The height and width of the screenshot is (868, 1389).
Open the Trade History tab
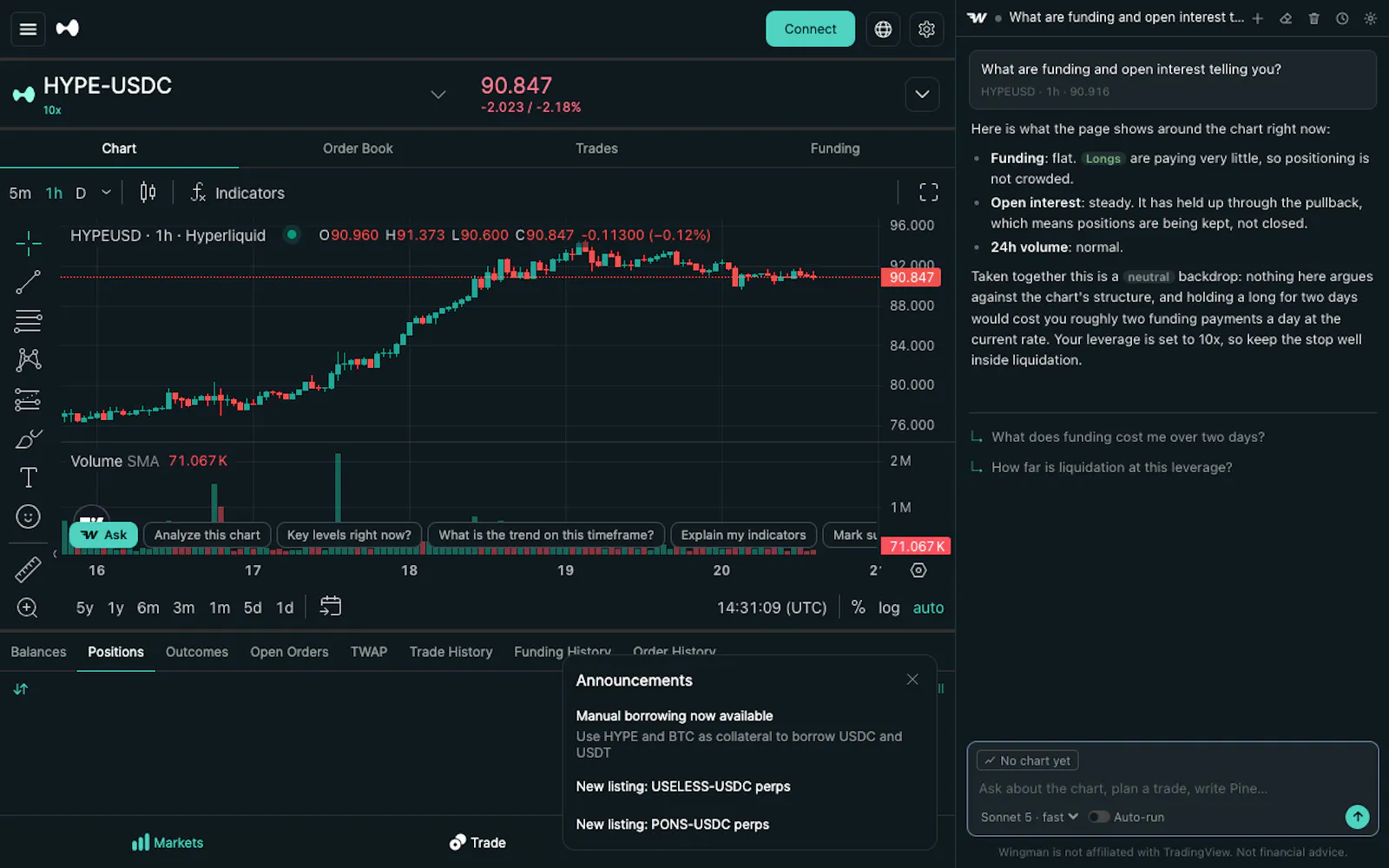(451, 652)
